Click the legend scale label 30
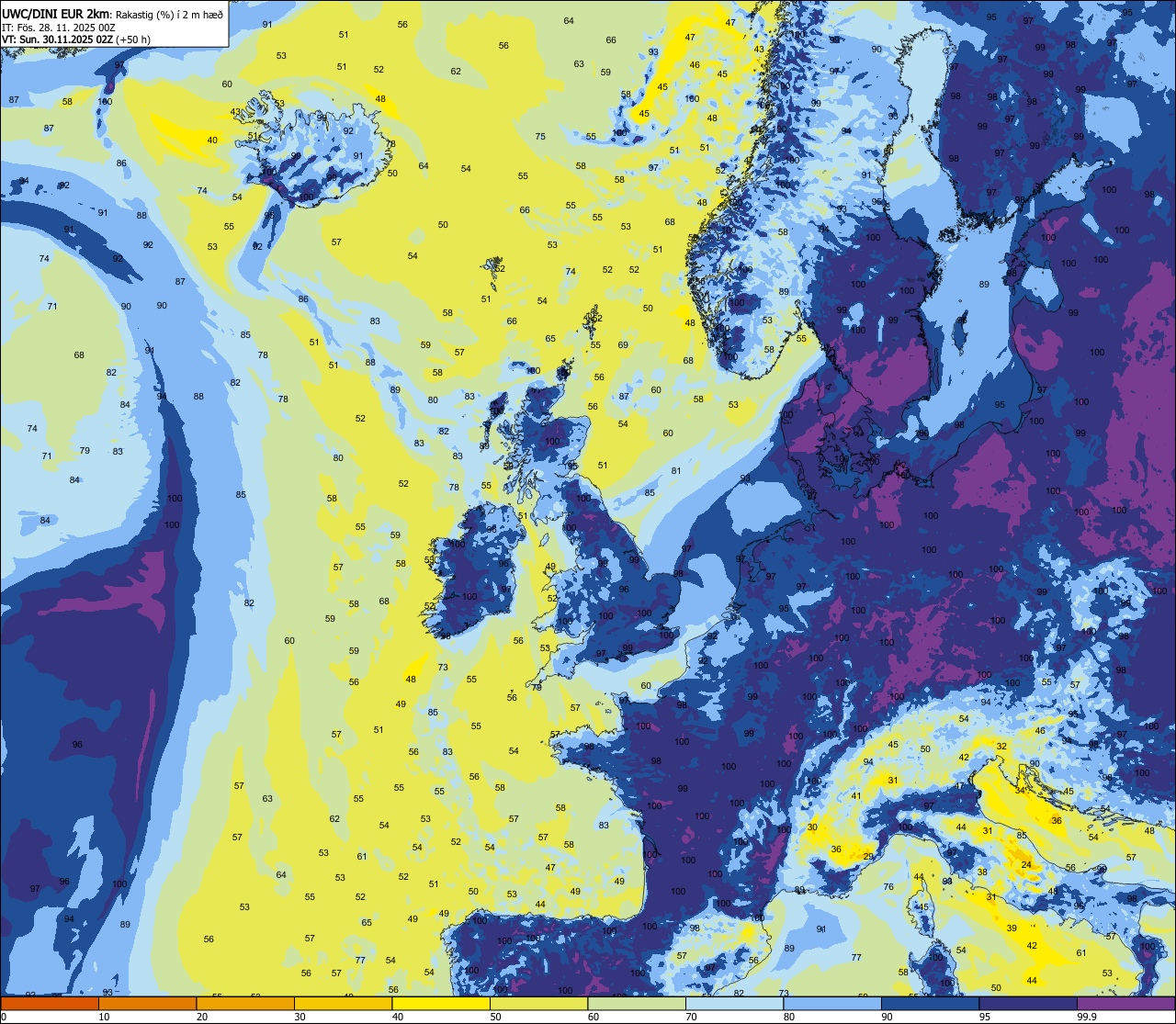Screen dimensions: 1176x1024 pos(300,1017)
